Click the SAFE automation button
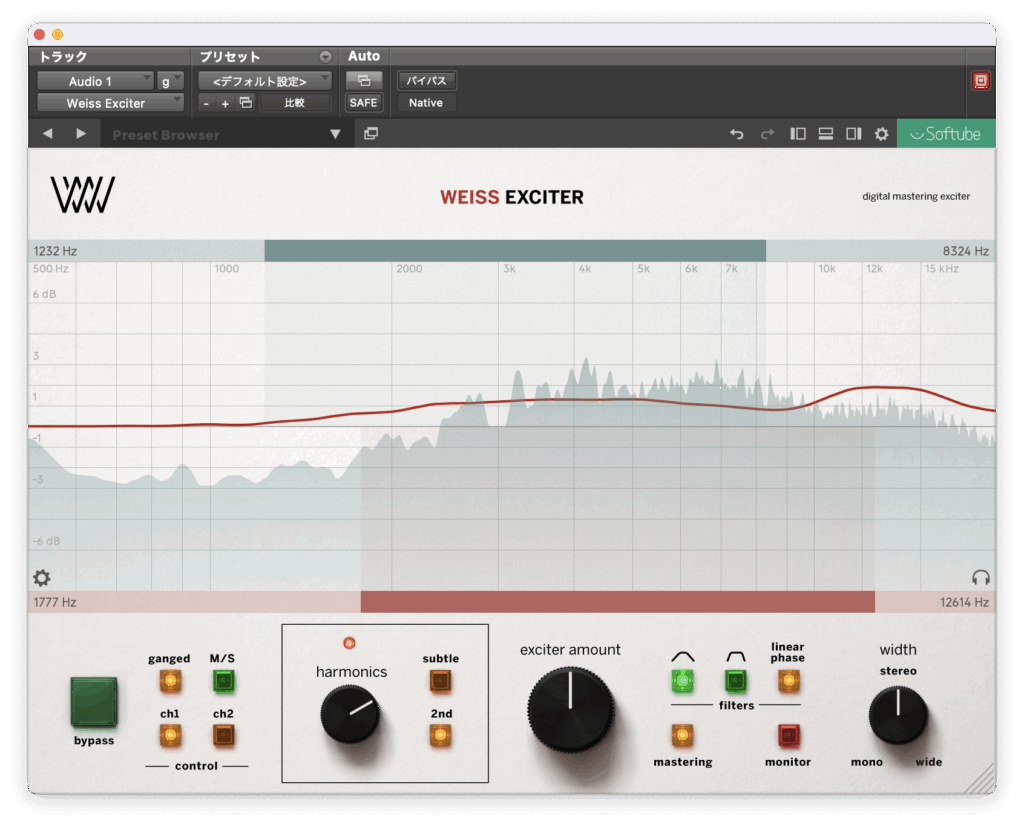 pyautogui.click(x=364, y=103)
